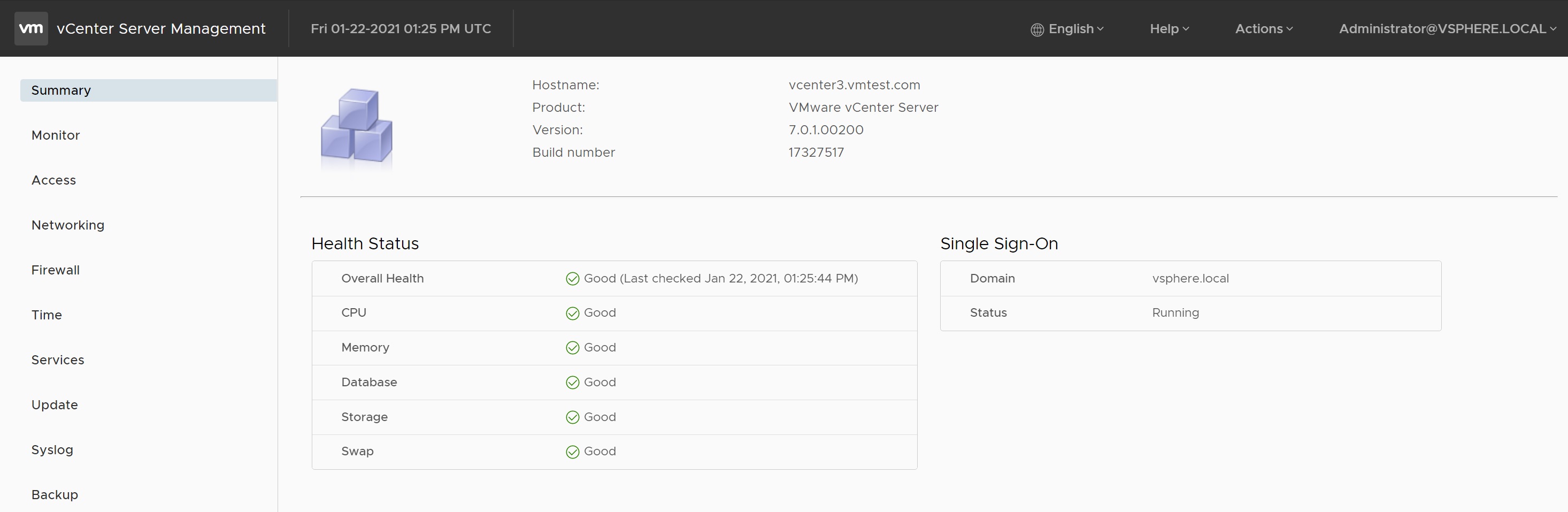
Task: Click the vCenter Server Management title
Action: [160, 28]
